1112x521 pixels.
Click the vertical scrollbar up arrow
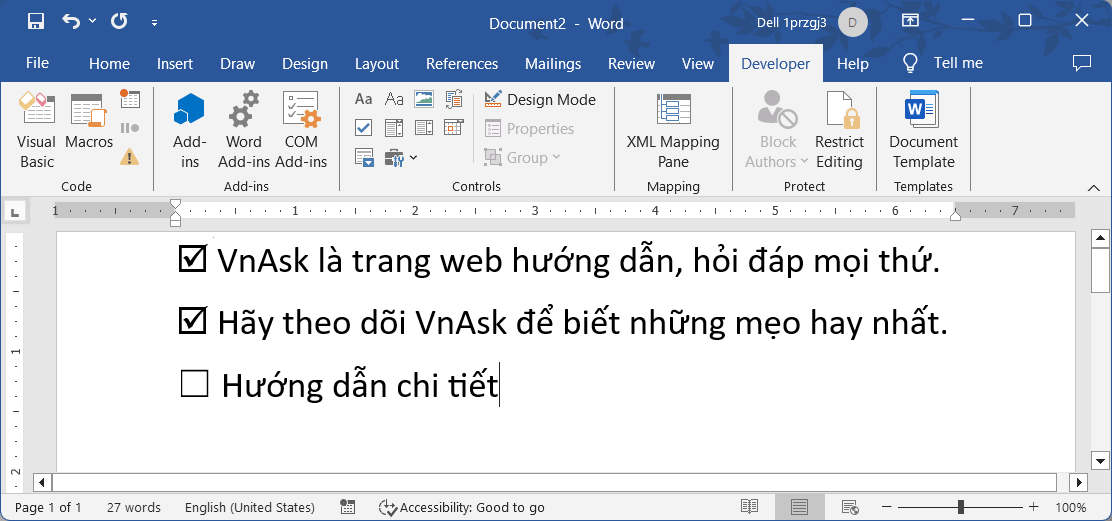[1101, 238]
